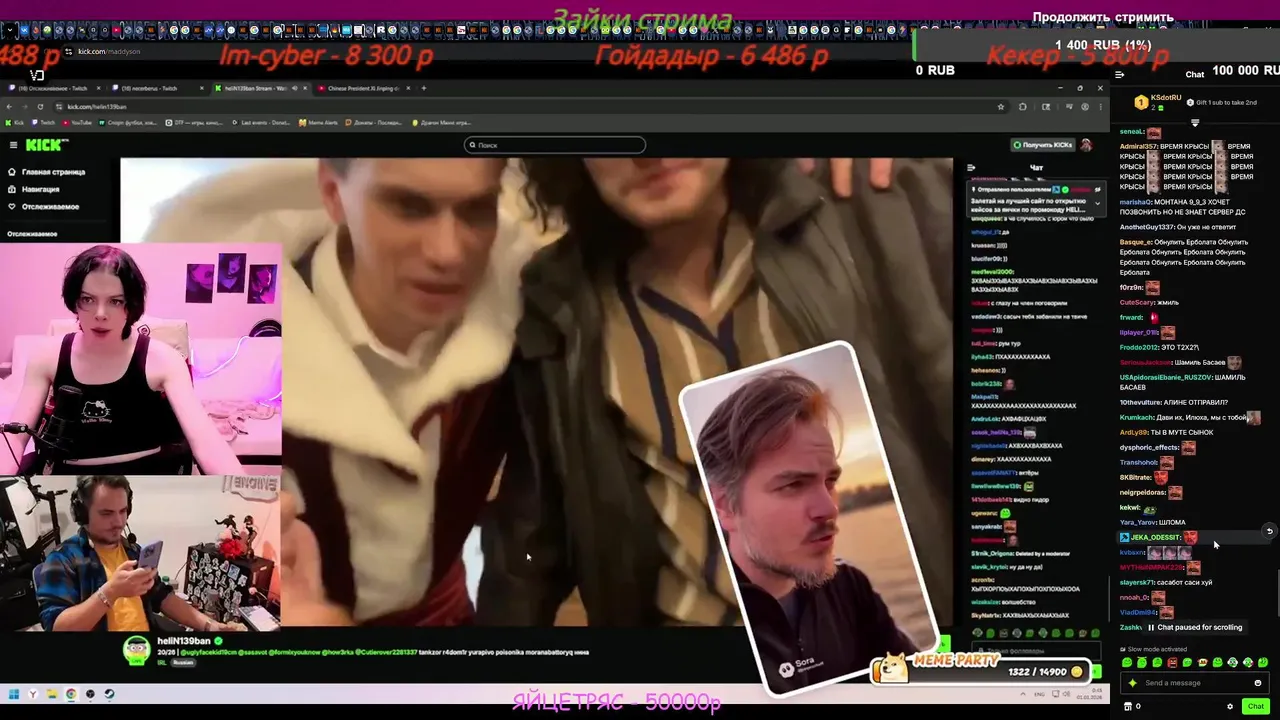Go back in browser
Image resolution: width=1280 pixels, height=720 pixels.
point(10,107)
